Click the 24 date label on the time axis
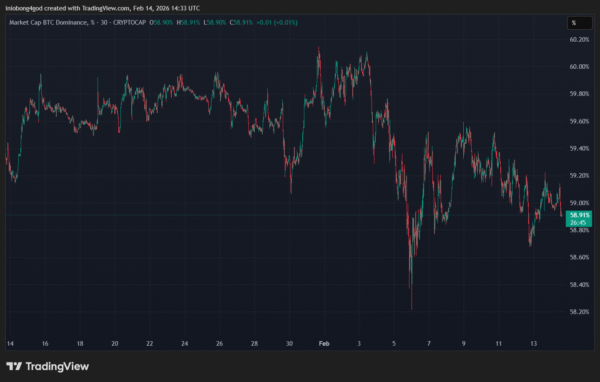This screenshot has height=382, width=600. [184, 344]
